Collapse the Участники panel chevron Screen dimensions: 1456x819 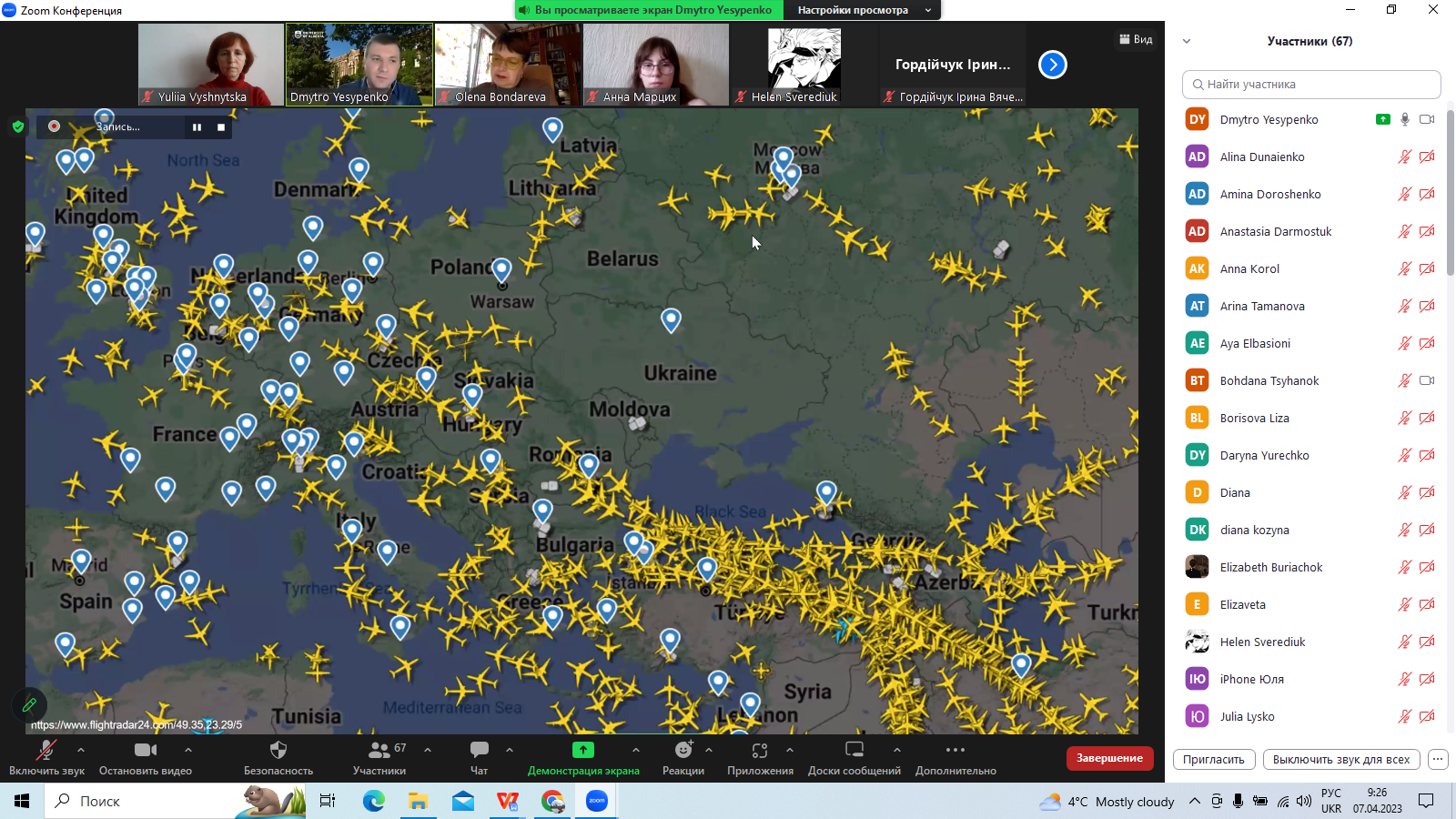click(x=1187, y=41)
